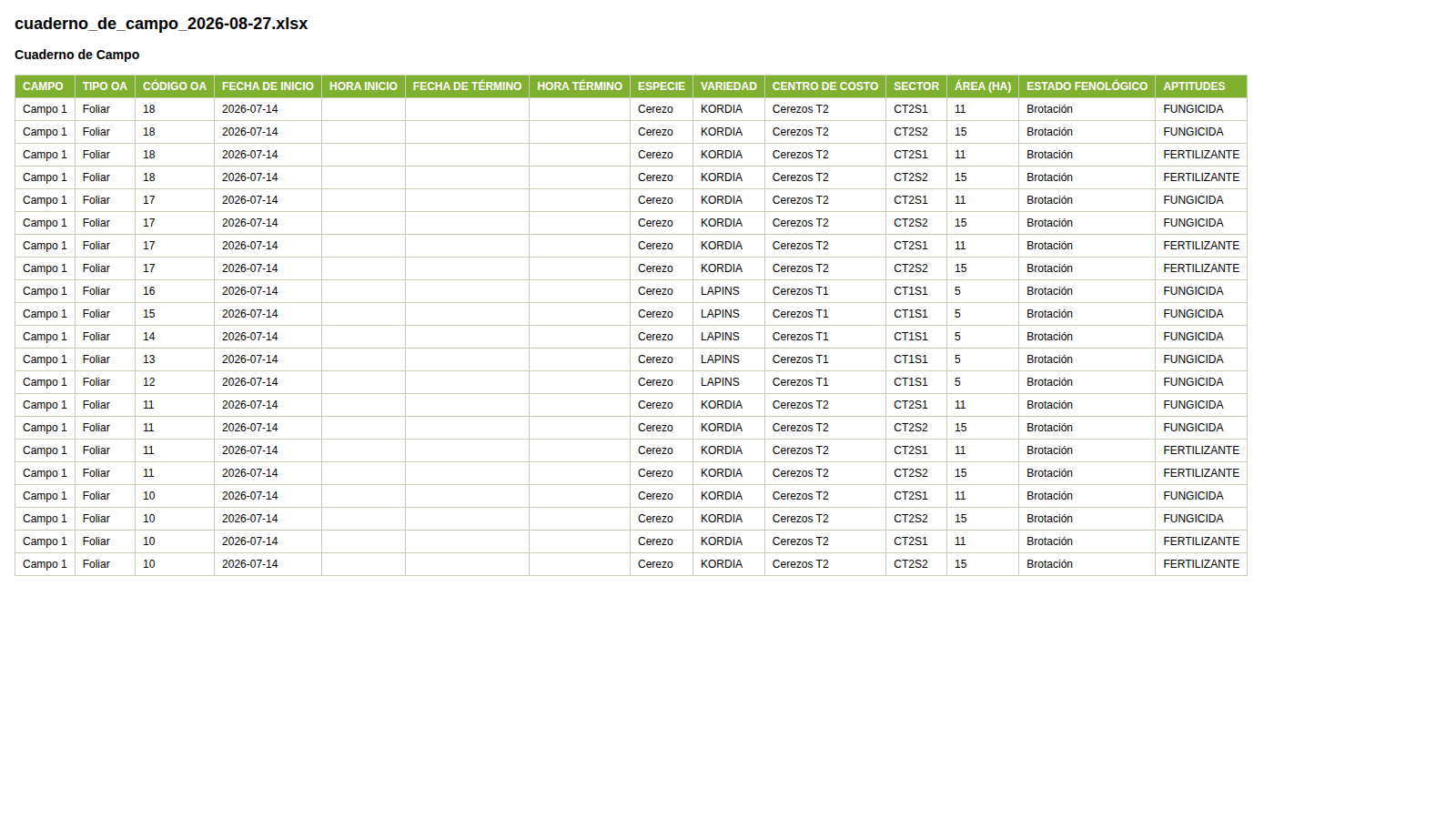Click empty Fecha de Término cell in código 12 row
The width and height of the screenshot is (1456, 819).
click(x=467, y=382)
